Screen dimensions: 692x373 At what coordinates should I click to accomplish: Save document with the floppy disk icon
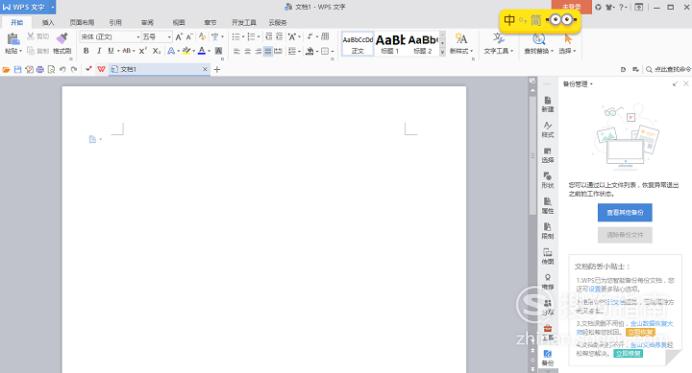pos(18,69)
